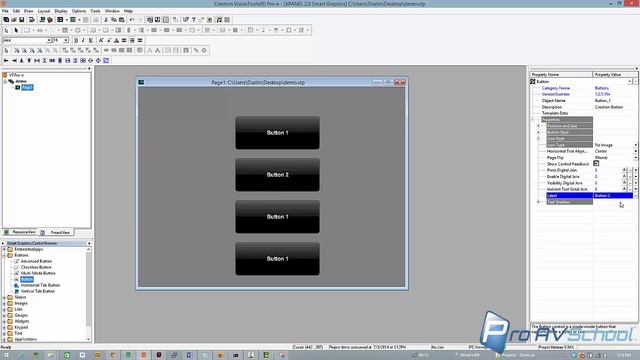
Task: Open the Display menu
Action: [61, 11]
